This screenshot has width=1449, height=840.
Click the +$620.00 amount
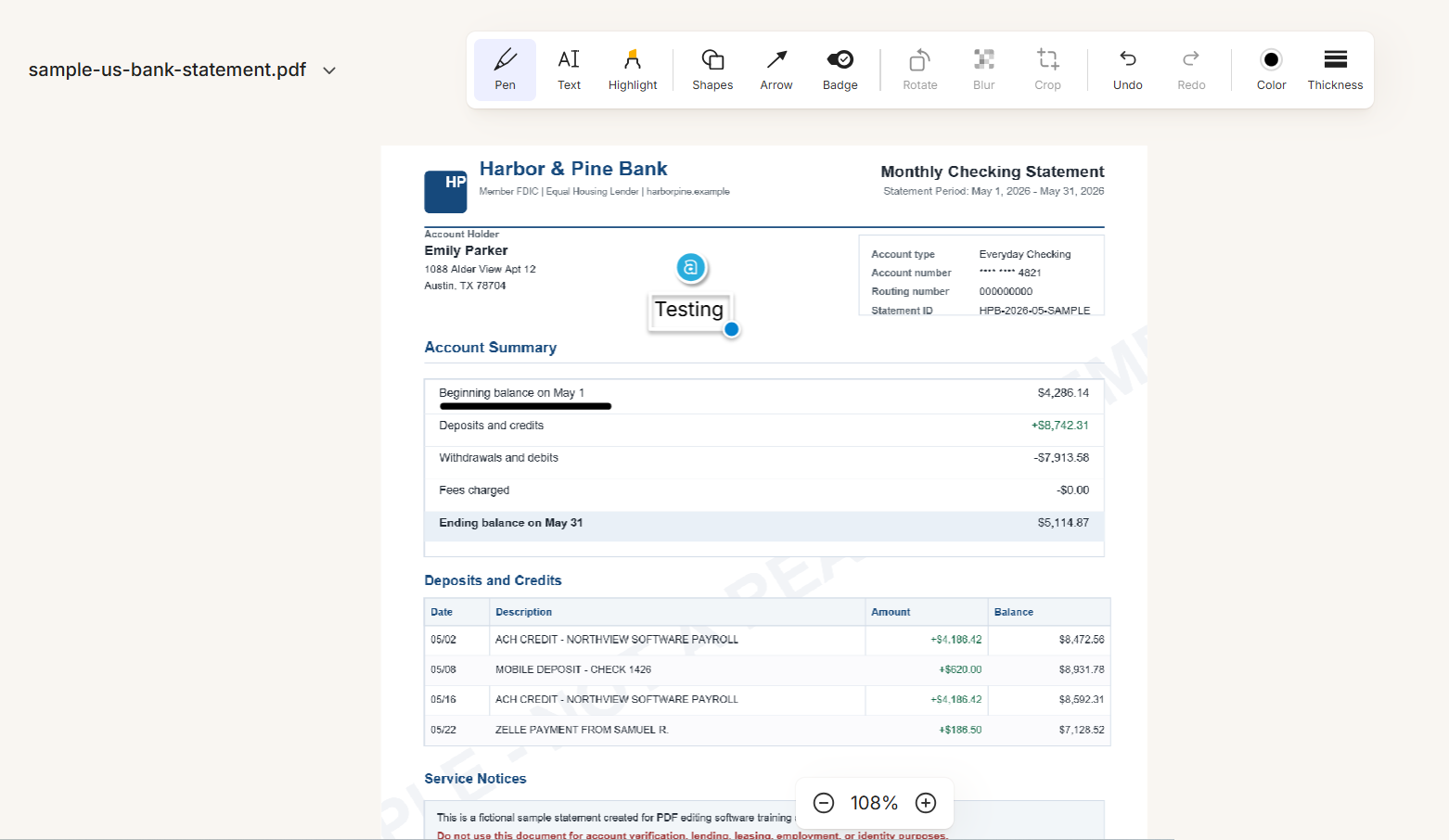click(960, 669)
